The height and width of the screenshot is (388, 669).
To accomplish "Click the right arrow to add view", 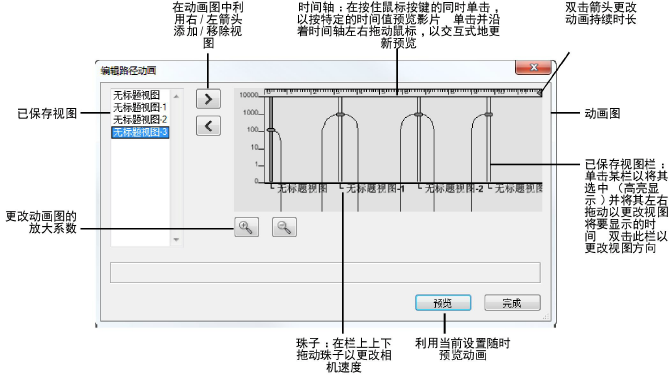I will 208,99.
